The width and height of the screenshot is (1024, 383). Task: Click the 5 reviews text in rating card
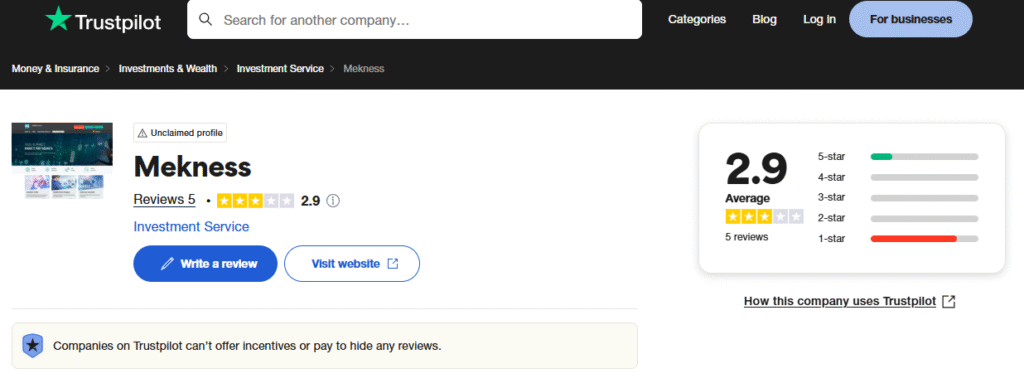pyautogui.click(x=746, y=237)
